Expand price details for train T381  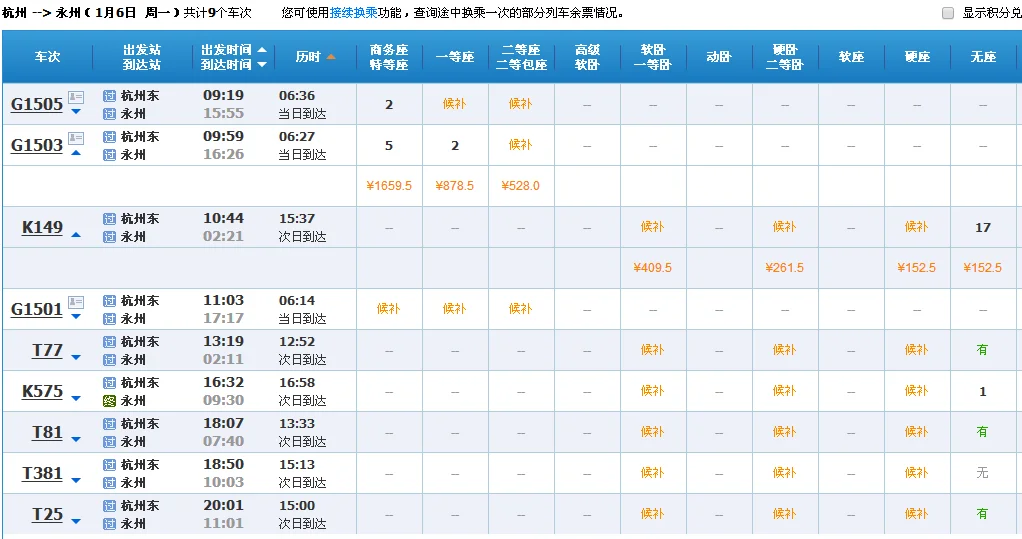(76, 480)
